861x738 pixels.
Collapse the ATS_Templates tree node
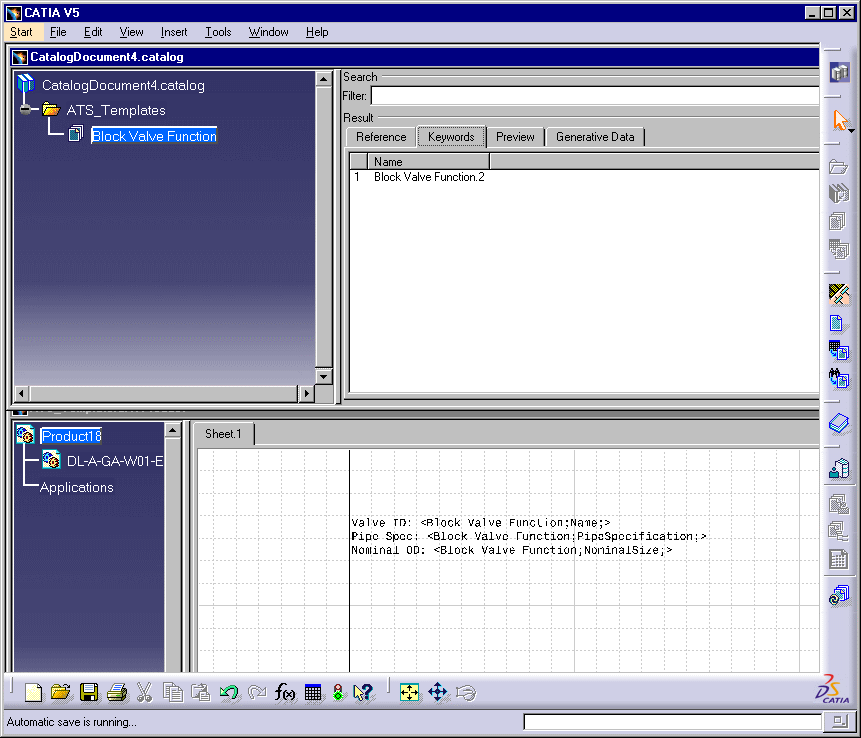[25, 110]
